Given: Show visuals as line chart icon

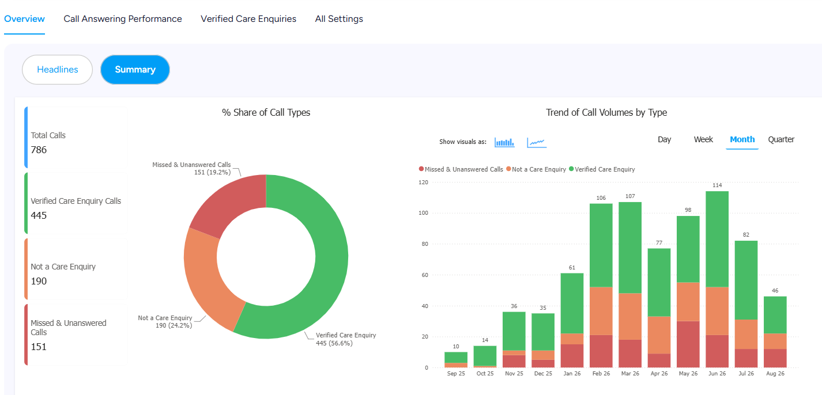Looking at the screenshot, I should click(536, 142).
